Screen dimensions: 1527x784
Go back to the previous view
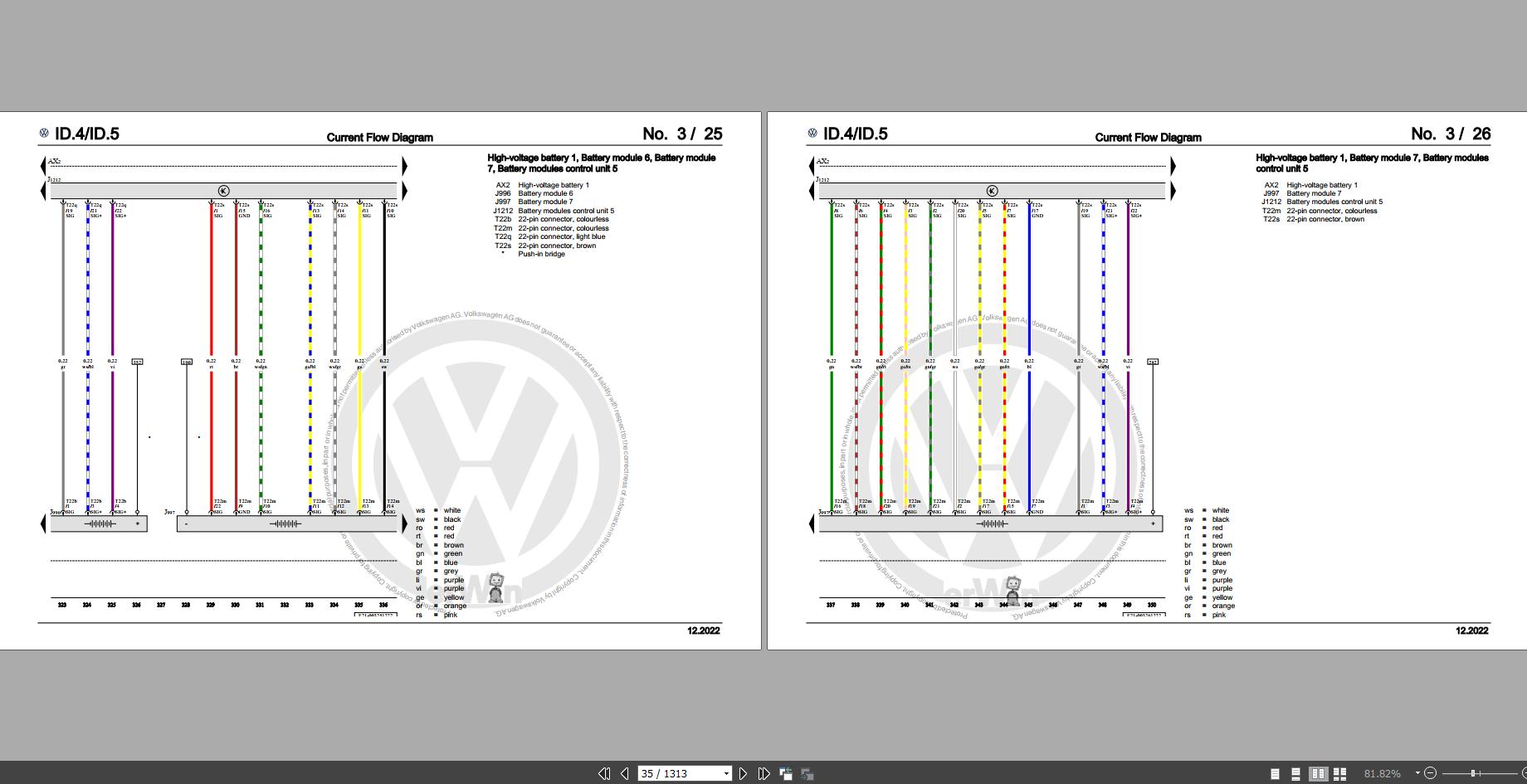pos(785,773)
